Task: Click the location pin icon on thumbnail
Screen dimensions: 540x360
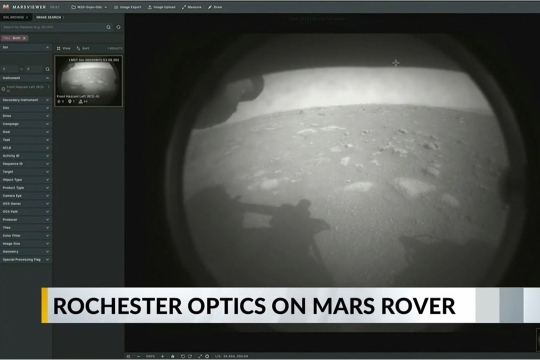Action: click(70, 102)
